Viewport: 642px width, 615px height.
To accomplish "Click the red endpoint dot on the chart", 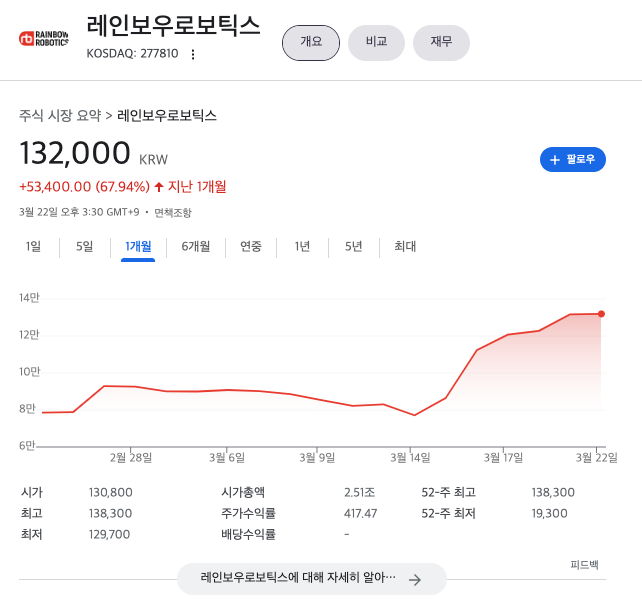I will [x=601, y=314].
